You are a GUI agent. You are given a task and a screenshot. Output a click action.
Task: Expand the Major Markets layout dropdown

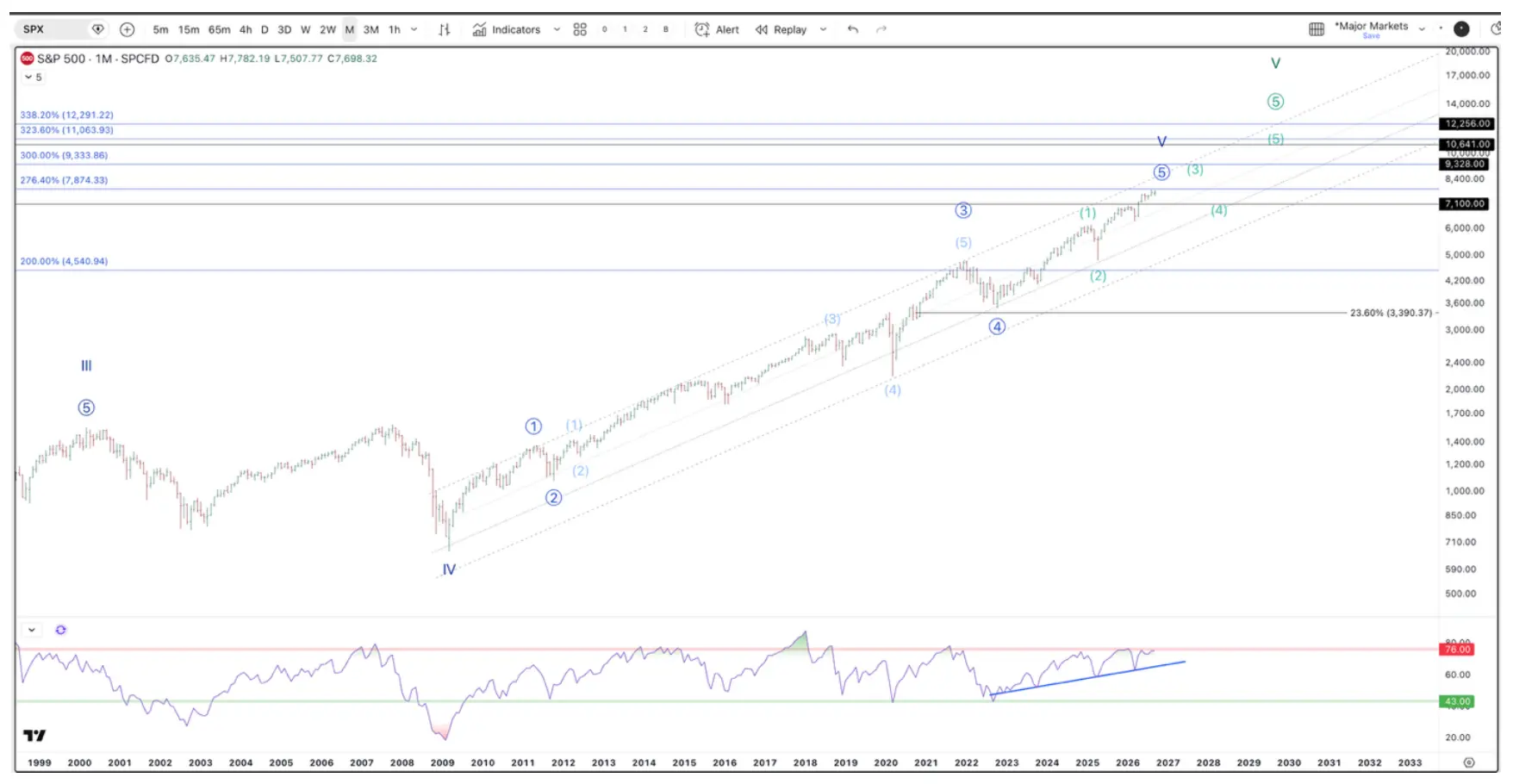[1422, 29]
